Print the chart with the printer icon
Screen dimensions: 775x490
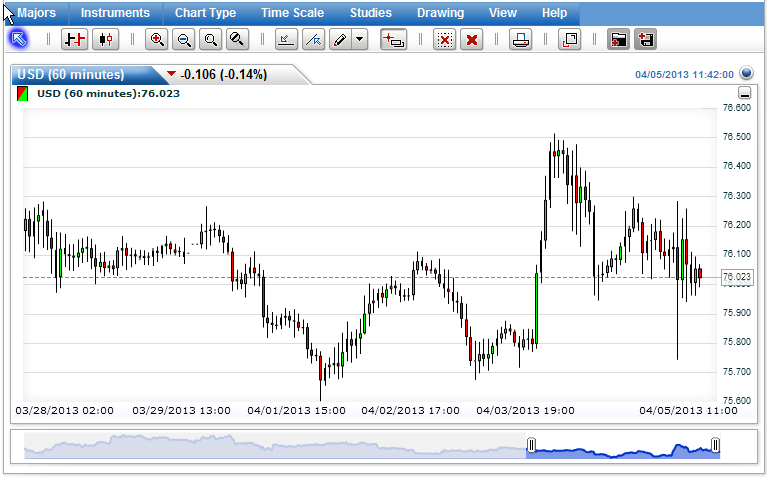(x=520, y=39)
